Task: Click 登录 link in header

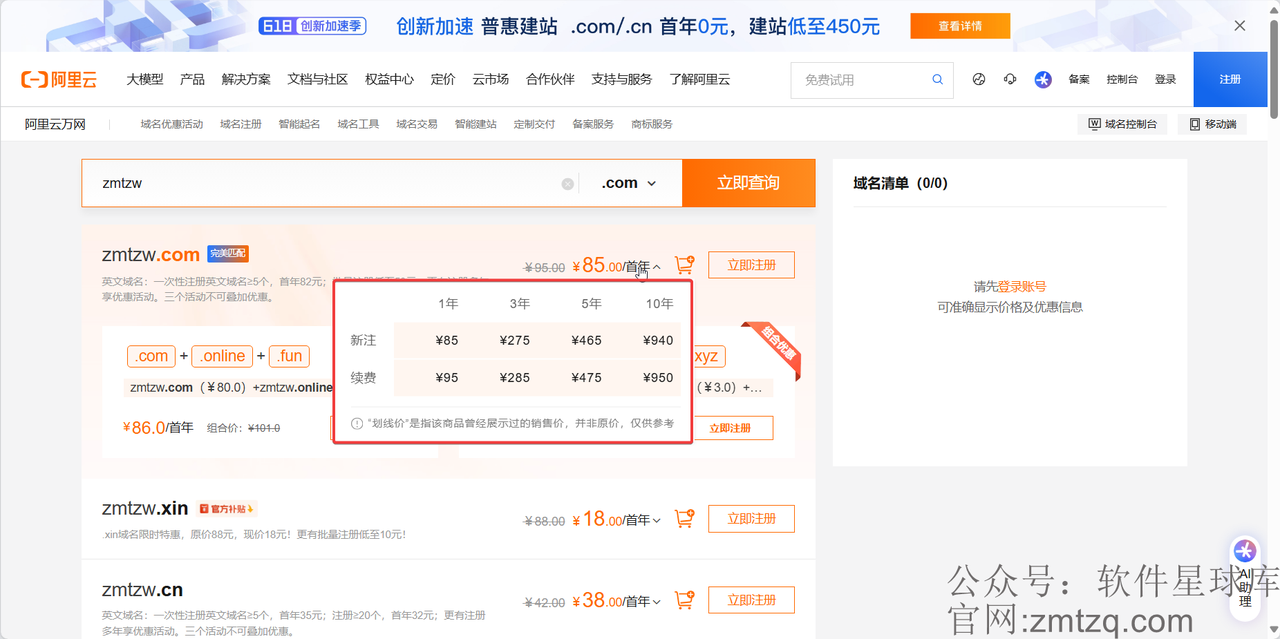Action: click(1165, 79)
